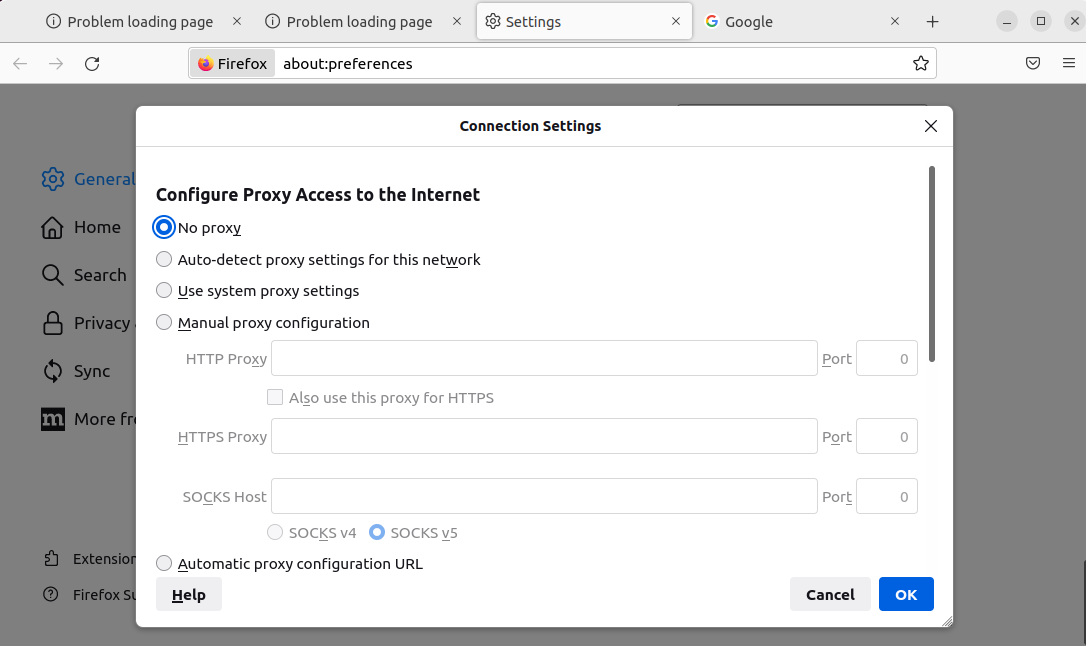Choose Use system proxy settings option
This screenshot has width=1086, height=646.
[164, 291]
